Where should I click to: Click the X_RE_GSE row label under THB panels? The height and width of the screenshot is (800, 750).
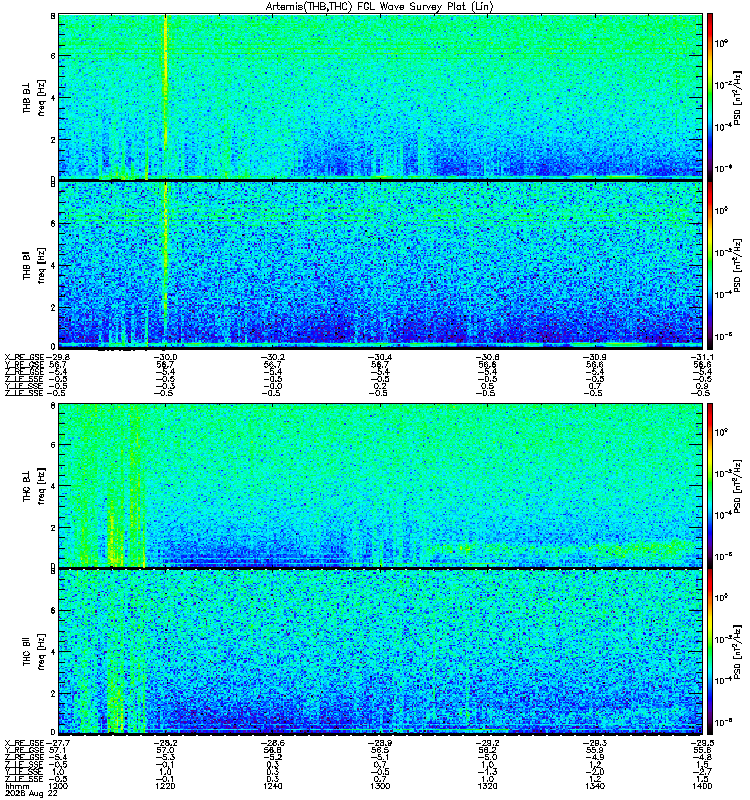tap(24, 357)
